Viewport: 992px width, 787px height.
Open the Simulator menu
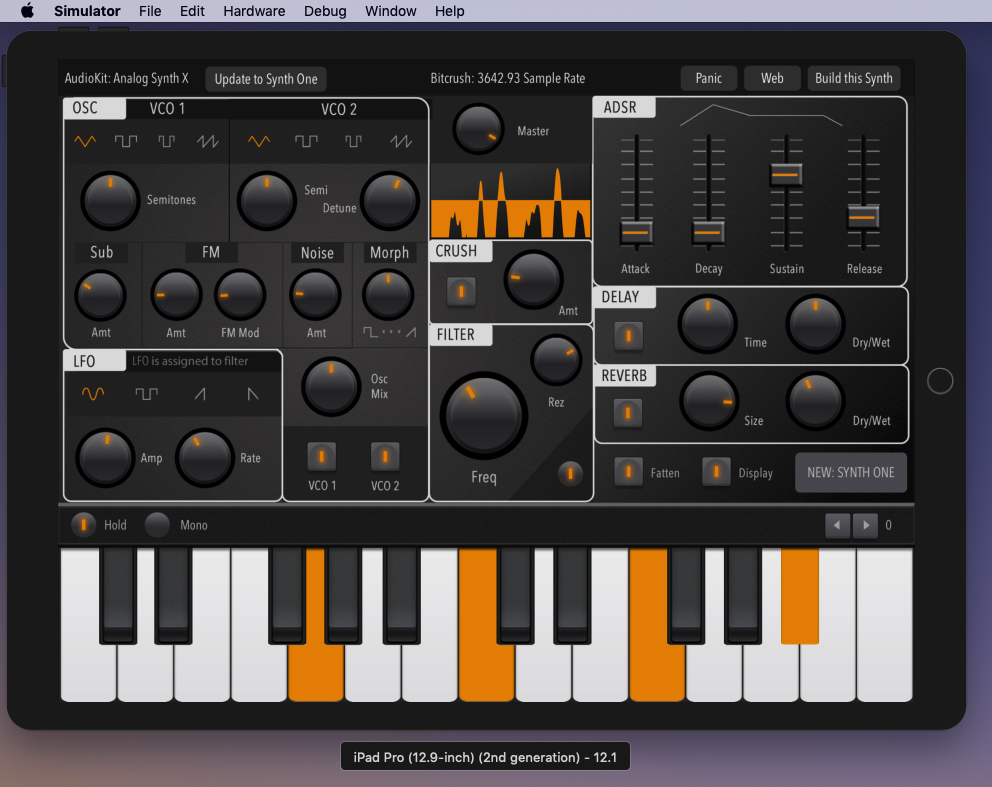coord(87,11)
